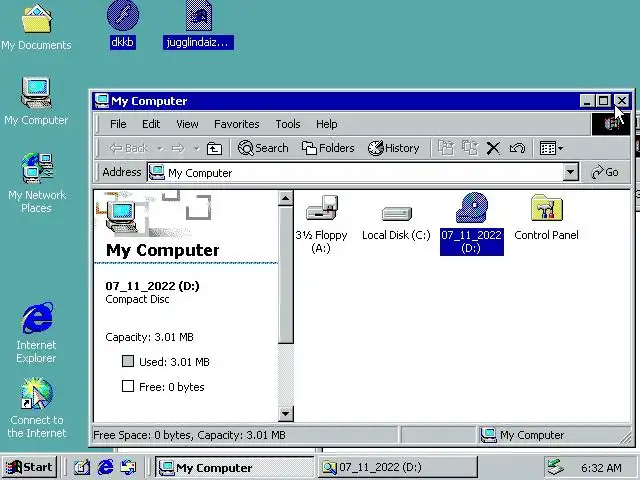640x480 pixels.
Task: Minimize the My Computer window
Action: (x=587, y=101)
